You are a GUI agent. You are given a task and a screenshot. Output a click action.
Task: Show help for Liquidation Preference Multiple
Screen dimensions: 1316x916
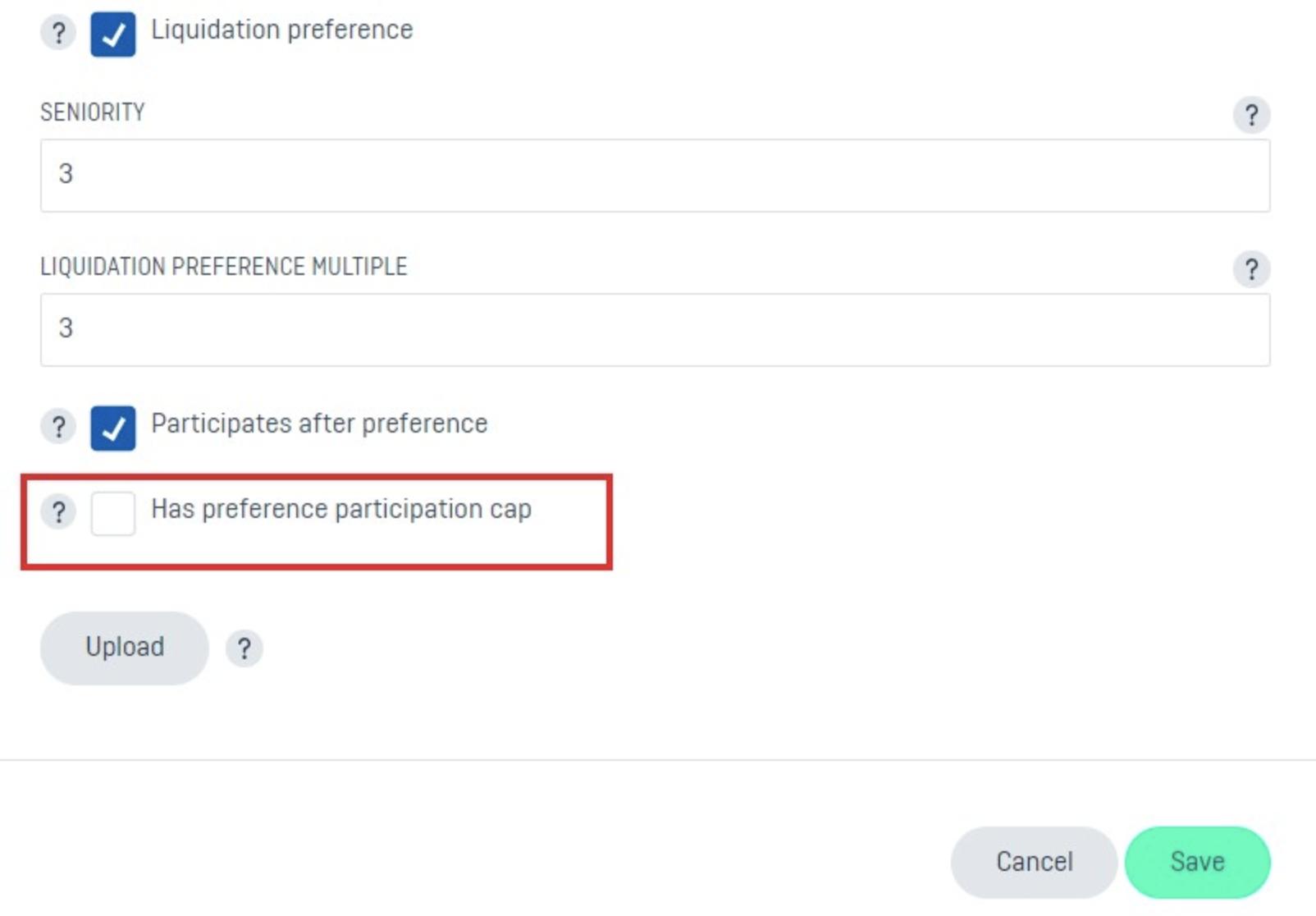(x=1251, y=269)
